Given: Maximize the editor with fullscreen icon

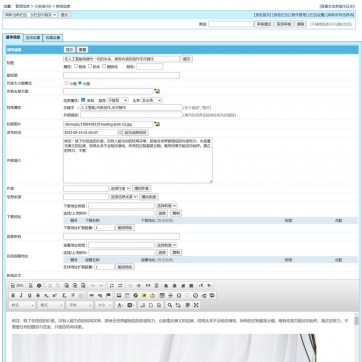Looking at the screenshot, I should [196, 305].
